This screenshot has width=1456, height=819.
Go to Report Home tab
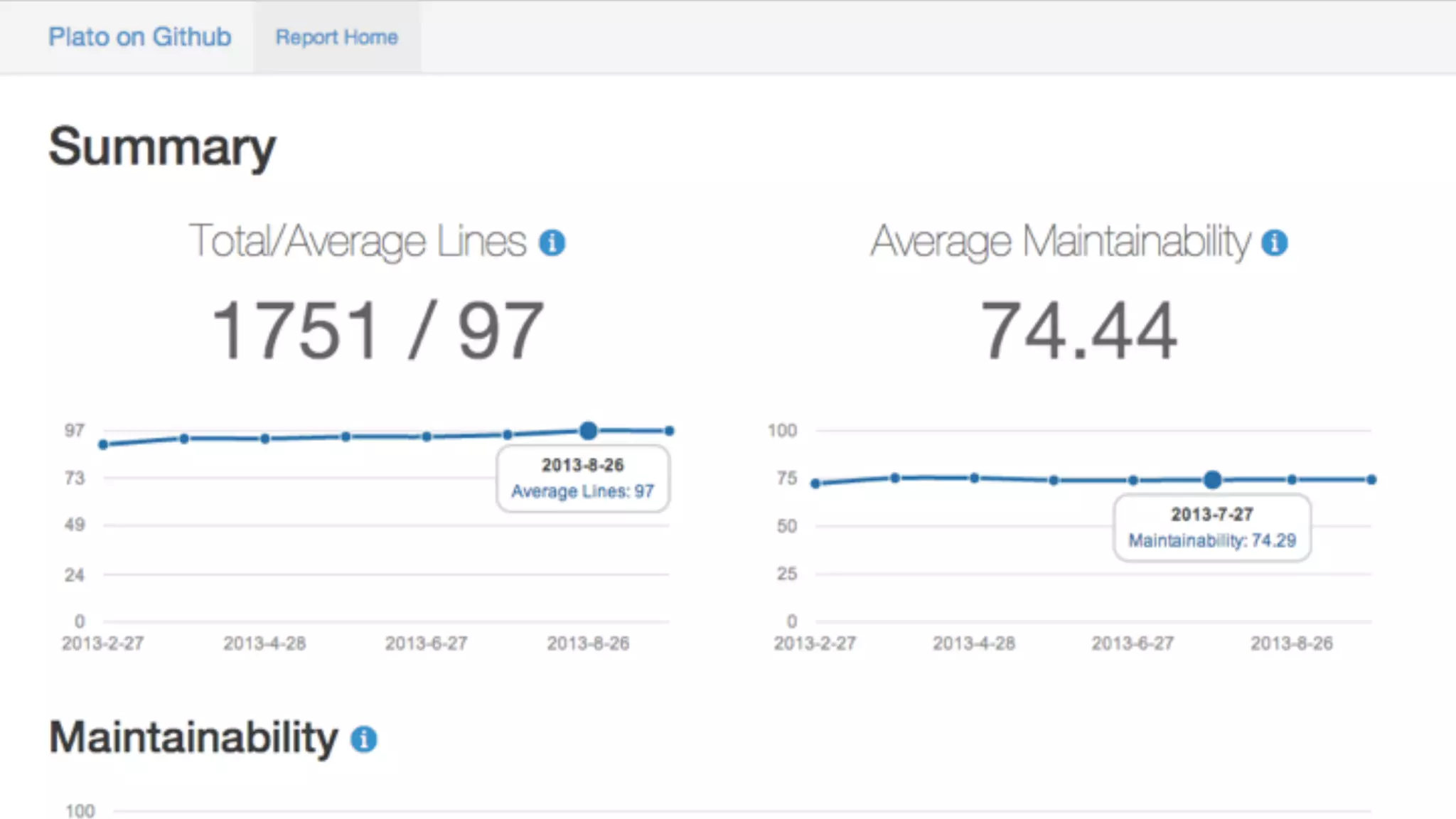(336, 37)
